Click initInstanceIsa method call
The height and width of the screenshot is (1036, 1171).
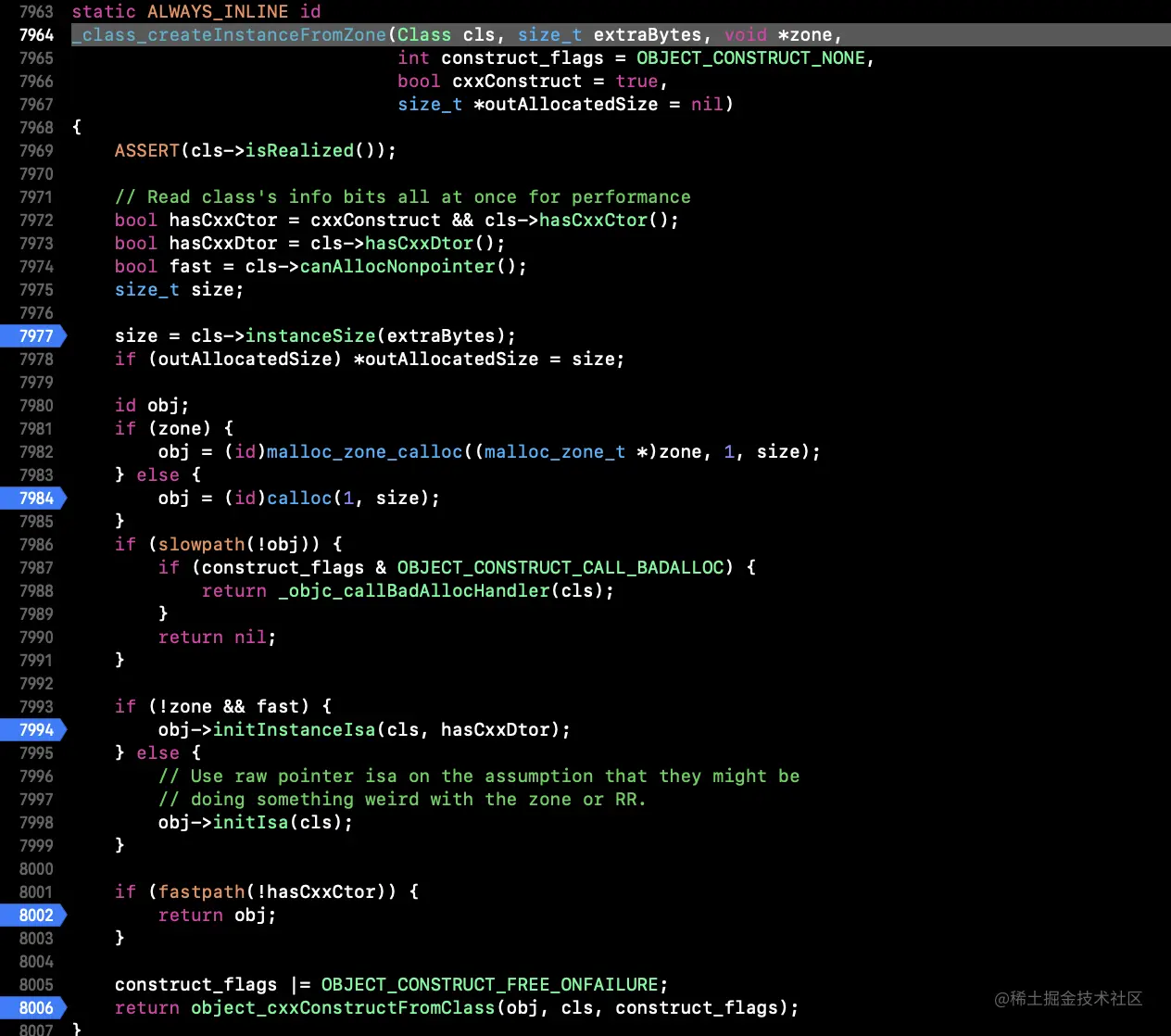point(294,729)
